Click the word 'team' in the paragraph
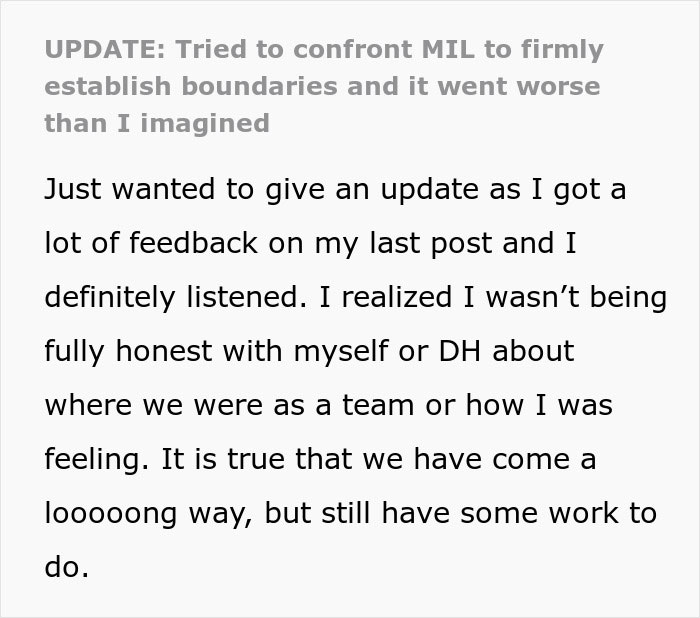The height and width of the screenshot is (618, 700). pos(378,405)
